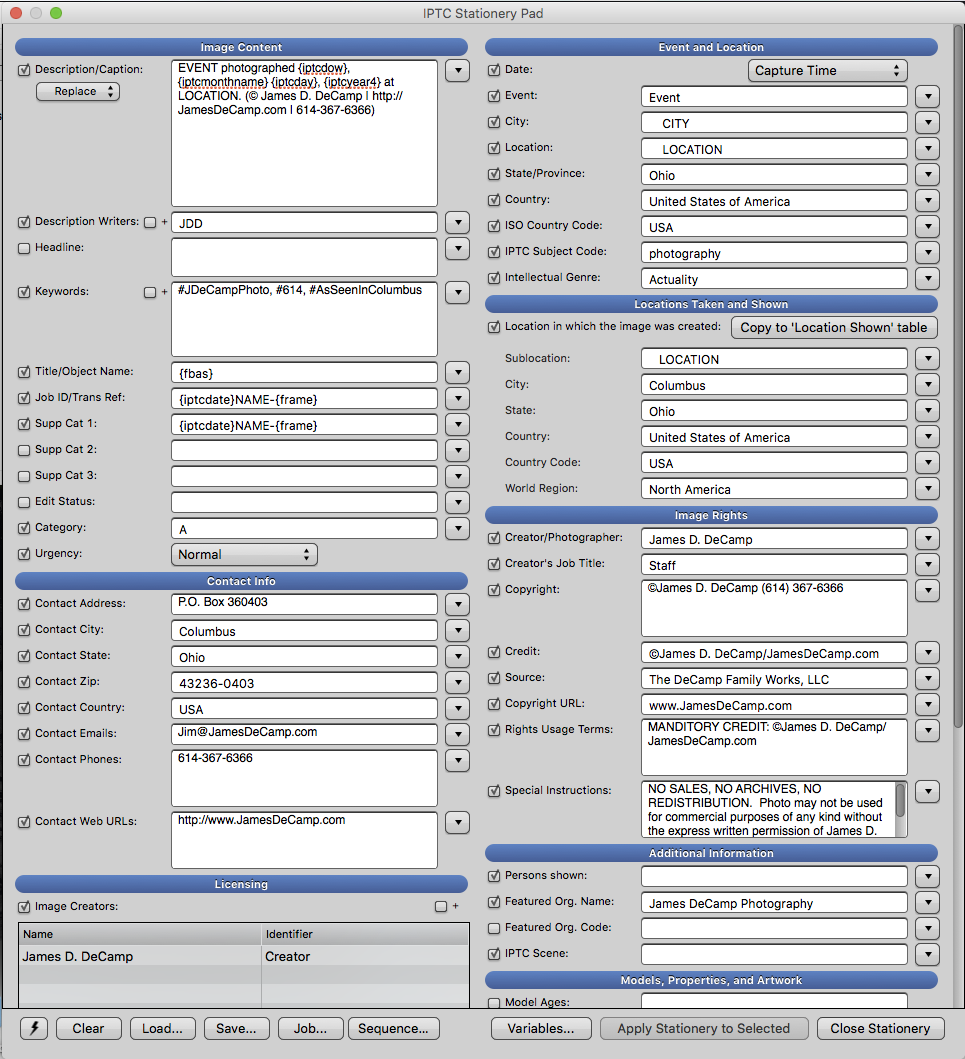The width and height of the screenshot is (965, 1059).
Task: Toggle the Keywords checkbox
Action: pyautogui.click(x=24, y=292)
